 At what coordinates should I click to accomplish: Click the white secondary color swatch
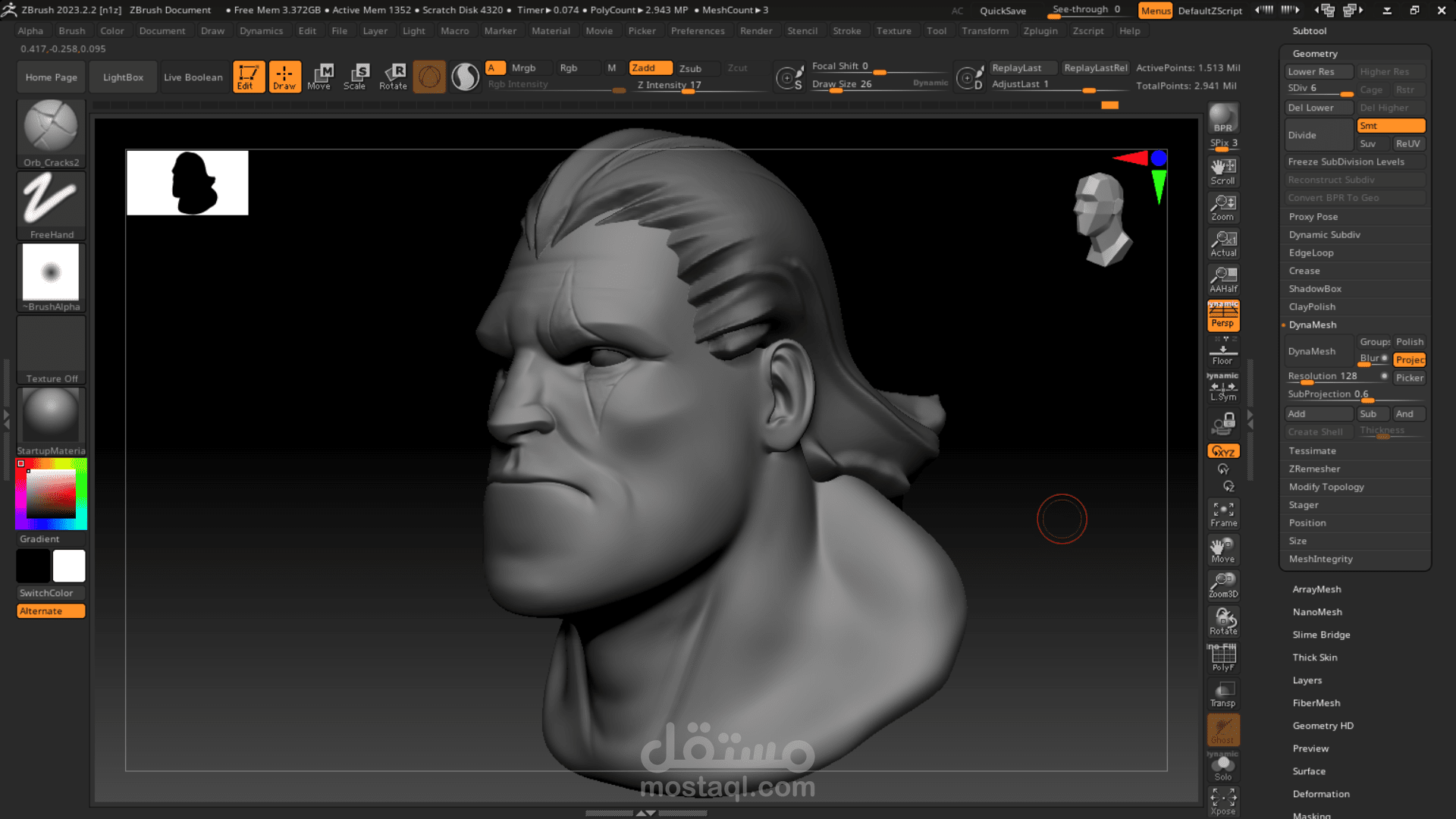click(69, 566)
